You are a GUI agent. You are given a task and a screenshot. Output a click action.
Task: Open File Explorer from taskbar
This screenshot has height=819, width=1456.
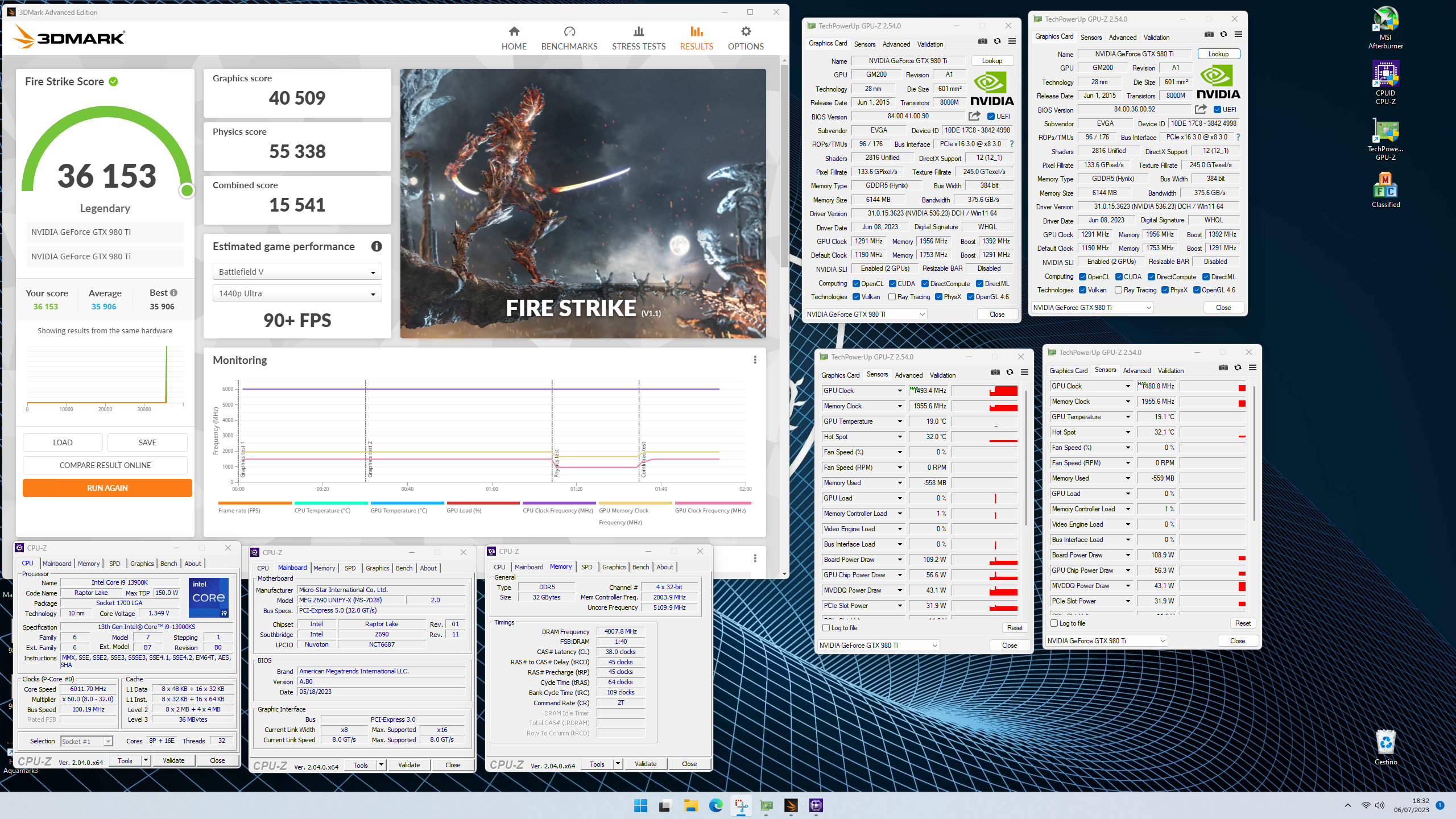pos(690,805)
